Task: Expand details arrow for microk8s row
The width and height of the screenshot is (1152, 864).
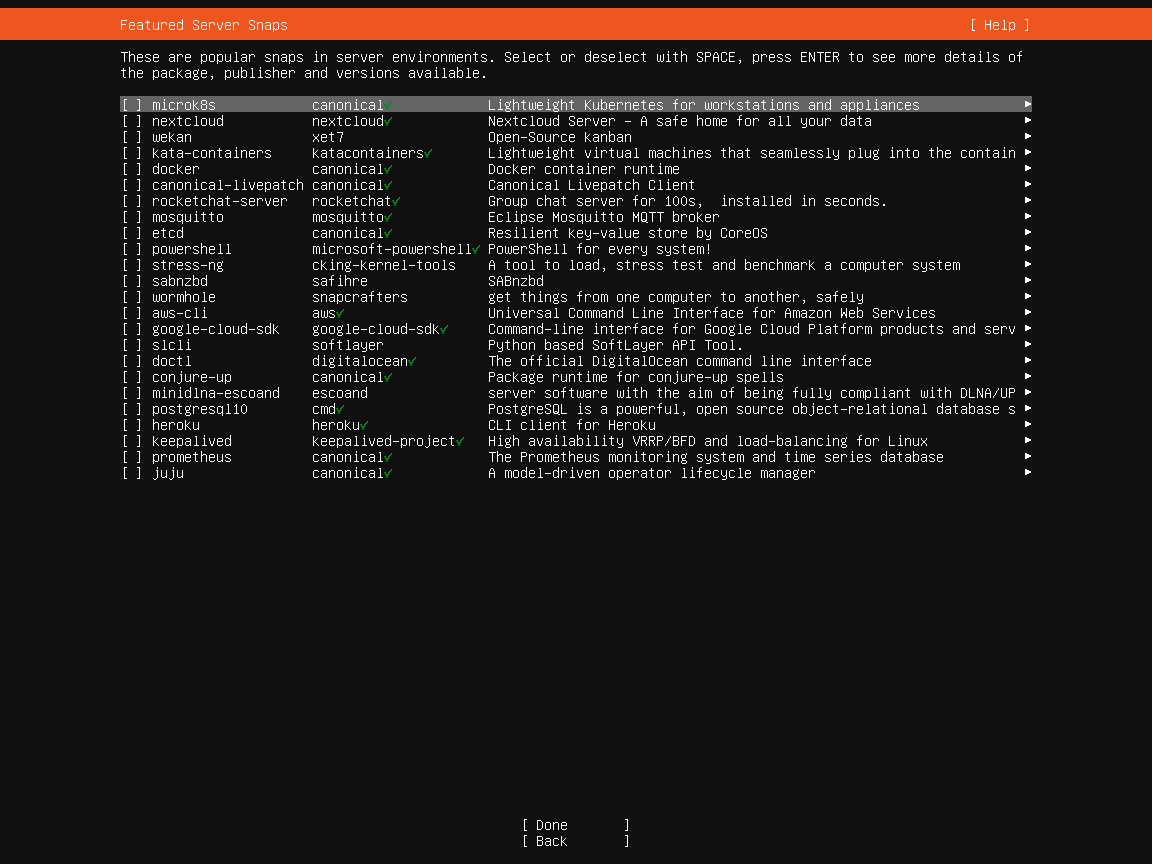Action: click(1028, 104)
